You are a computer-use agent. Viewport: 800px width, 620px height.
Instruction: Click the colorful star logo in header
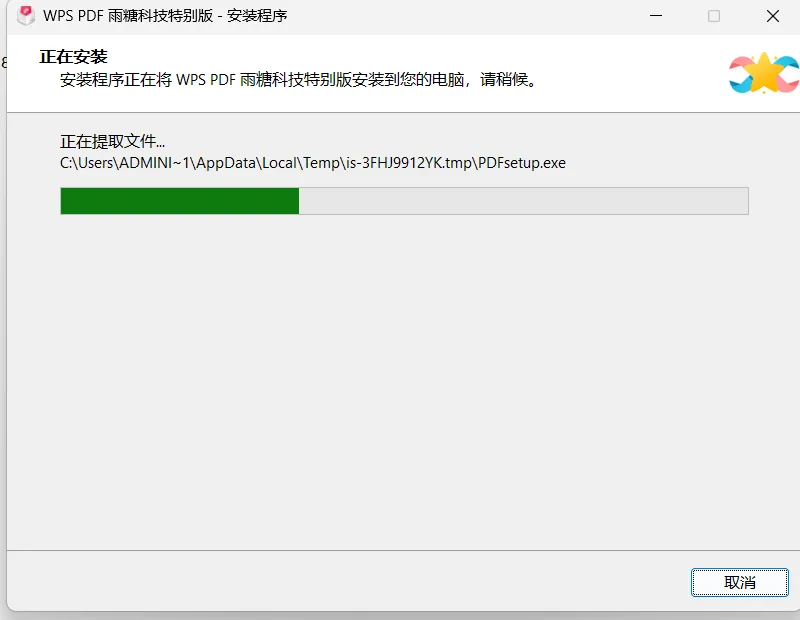pos(764,73)
